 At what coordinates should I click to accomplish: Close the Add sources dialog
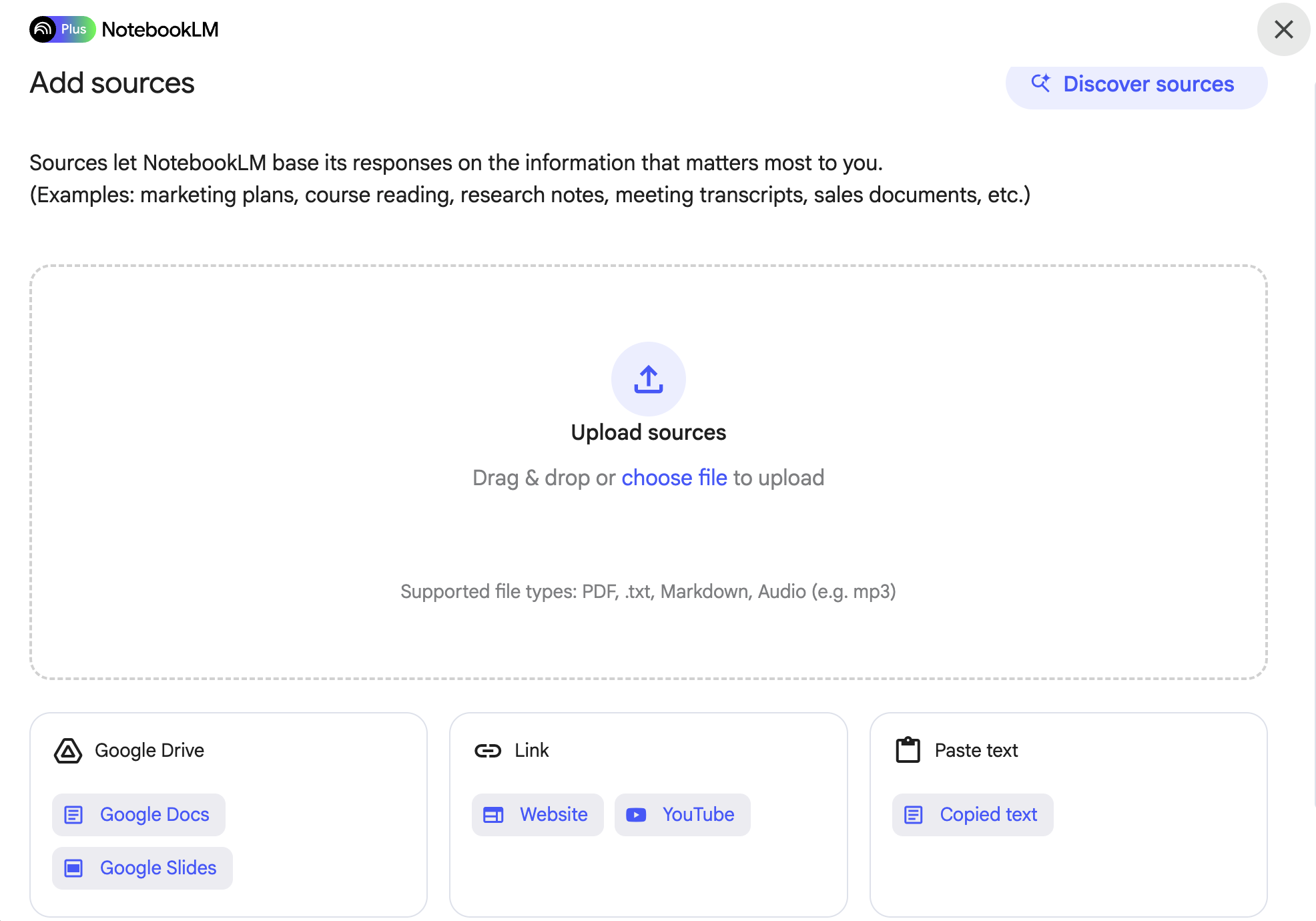pos(1283,29)
